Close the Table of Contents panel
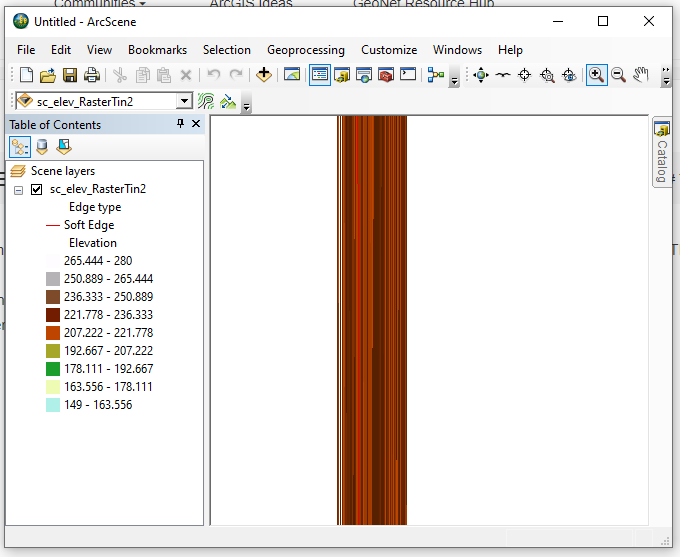 pos(196,124)
